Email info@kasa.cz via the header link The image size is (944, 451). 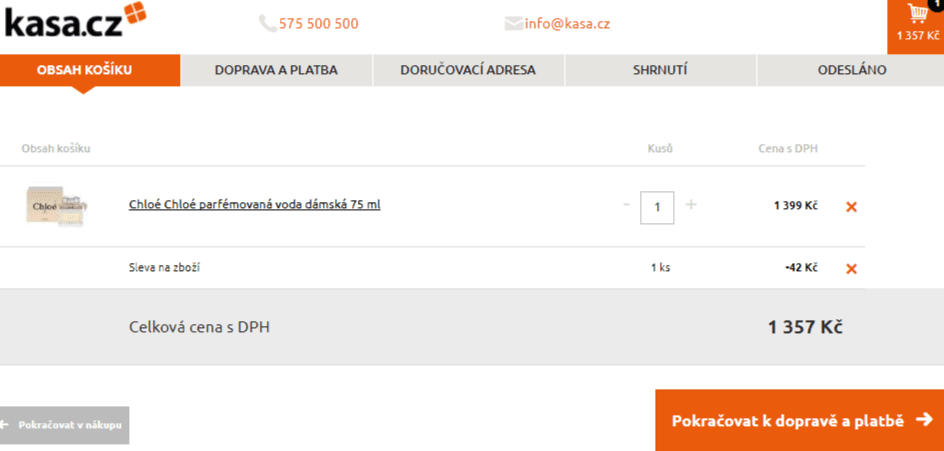[x=567, y=24]
